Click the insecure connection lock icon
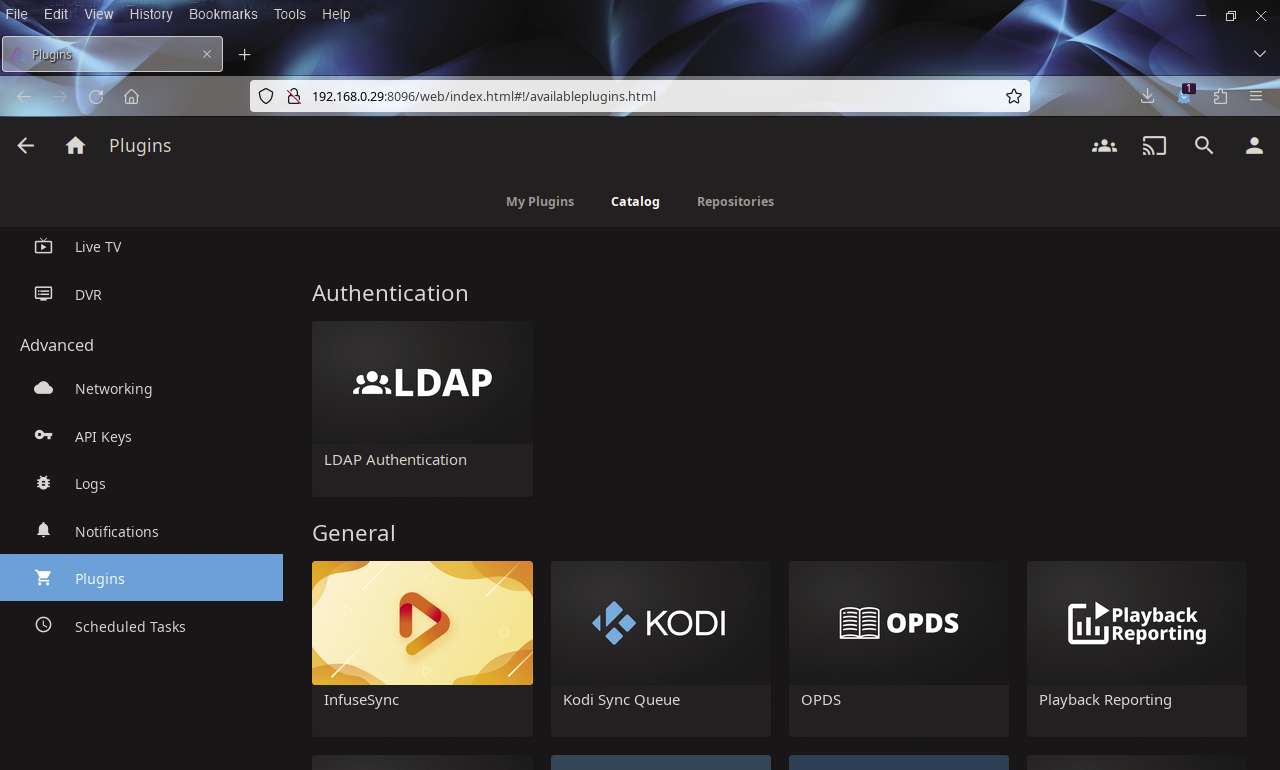 [x=293, y=96]
